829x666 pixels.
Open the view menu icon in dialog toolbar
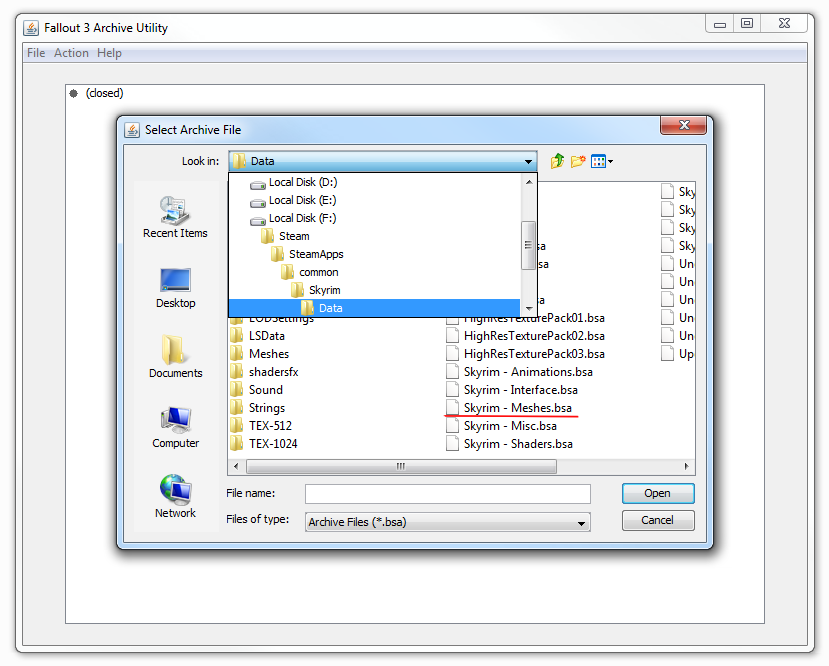pyautogui.click(x=602, y=161)
